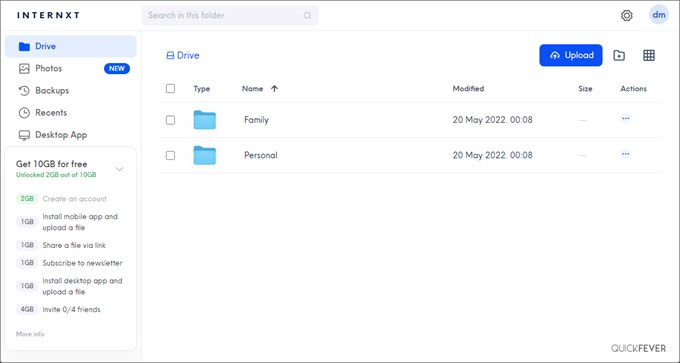The height and width of the screenshot is (363, 680).
Task: Open the More info link
Action: point(30,334)
